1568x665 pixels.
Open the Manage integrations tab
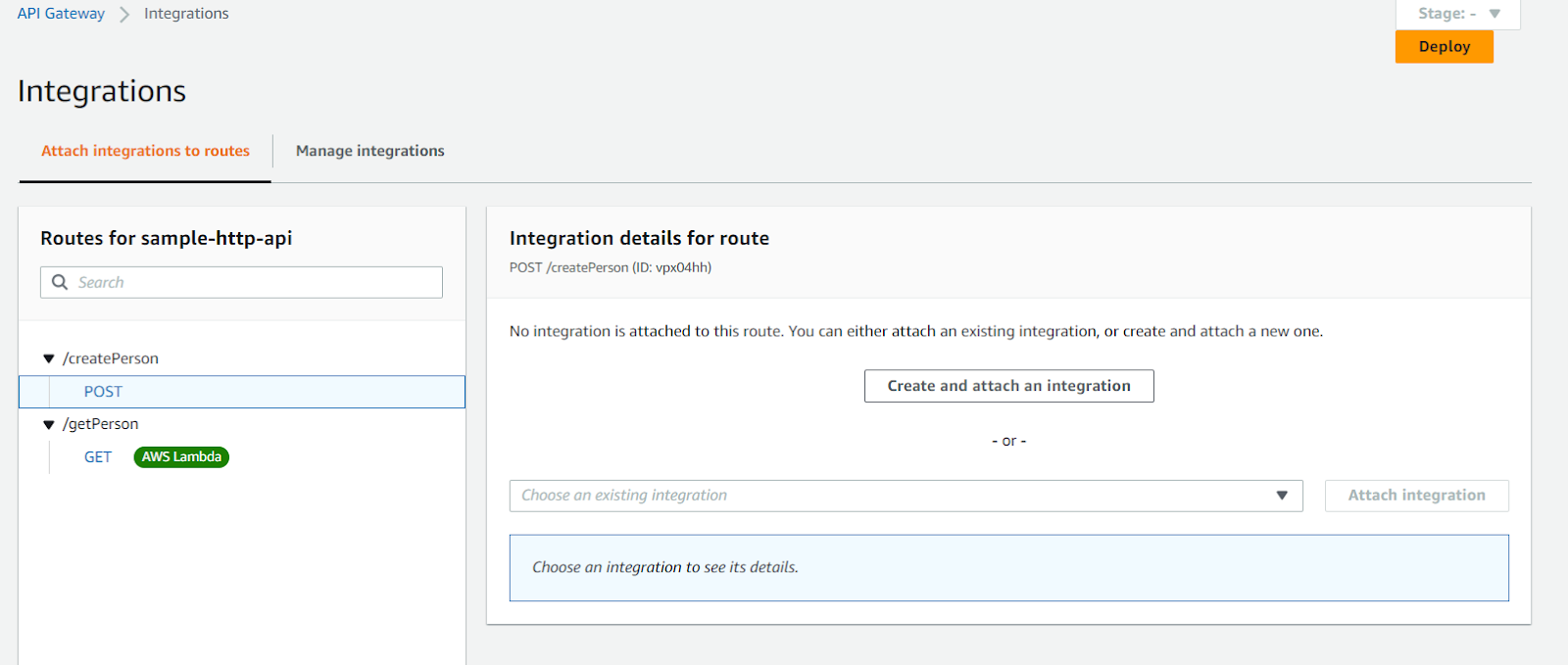(369, 151)
